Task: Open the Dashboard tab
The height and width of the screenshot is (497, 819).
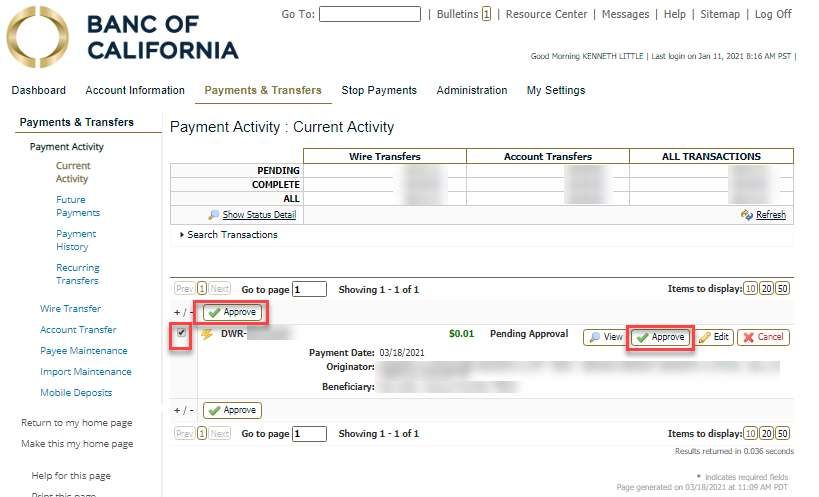Action: click(39, 90)
